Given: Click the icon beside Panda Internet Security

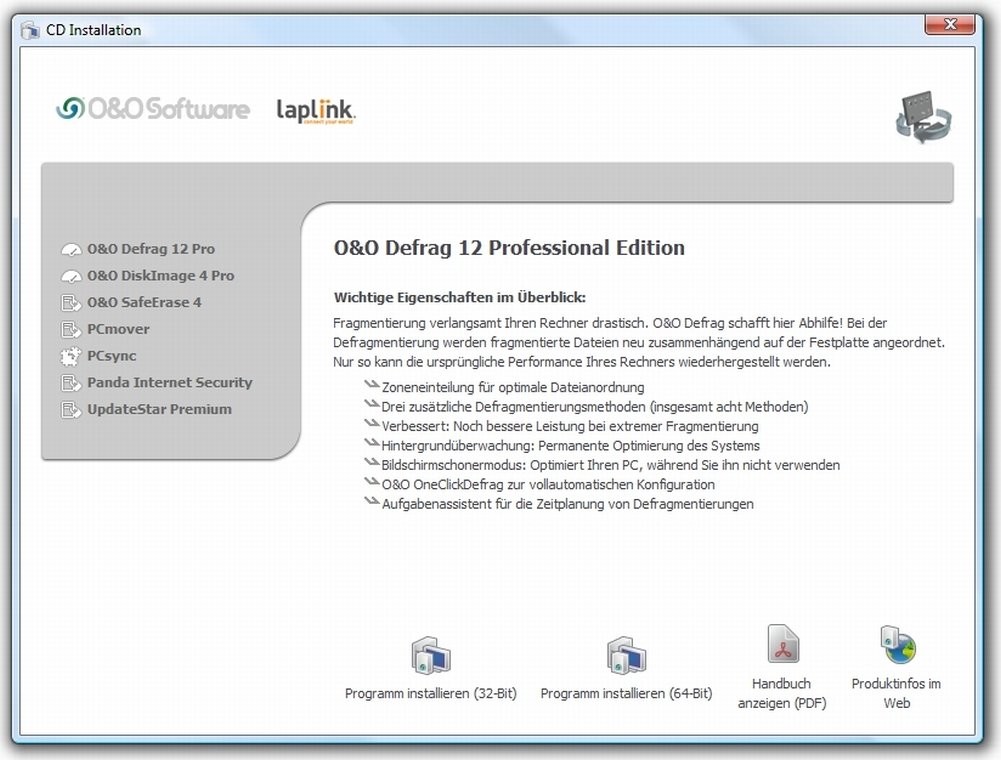Looking at the screenshot, I should pos(71,383).
